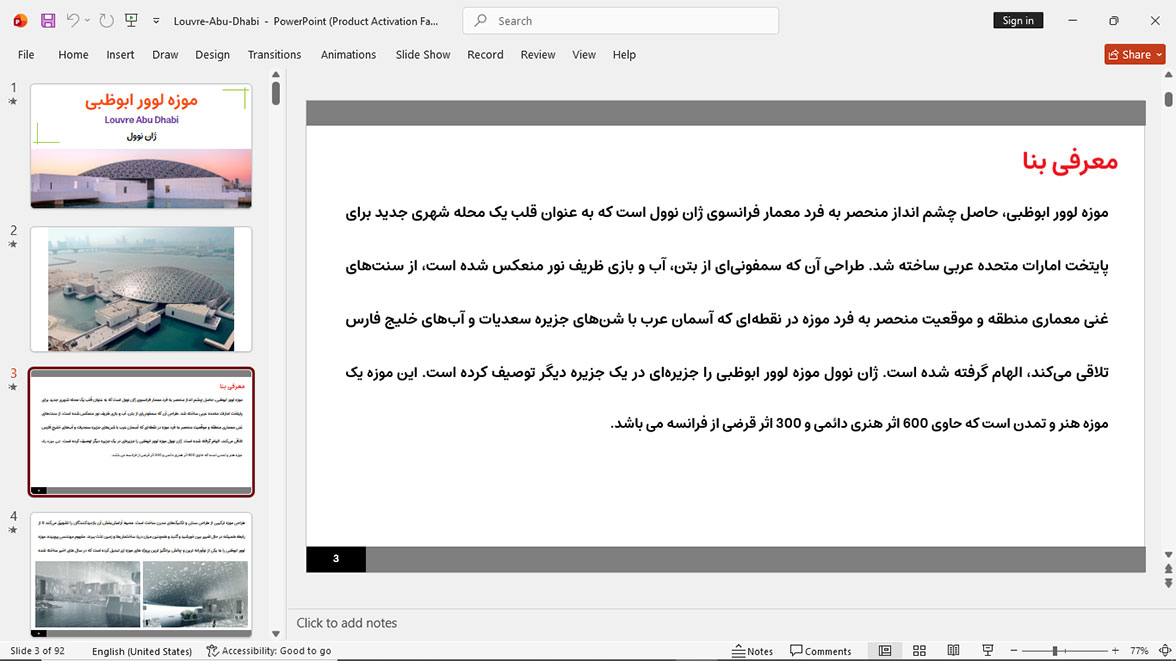The image size is (1176, 661).
Task: Fit slide to current window icon
Action: pyautogui.click(x=1165, y=650)
